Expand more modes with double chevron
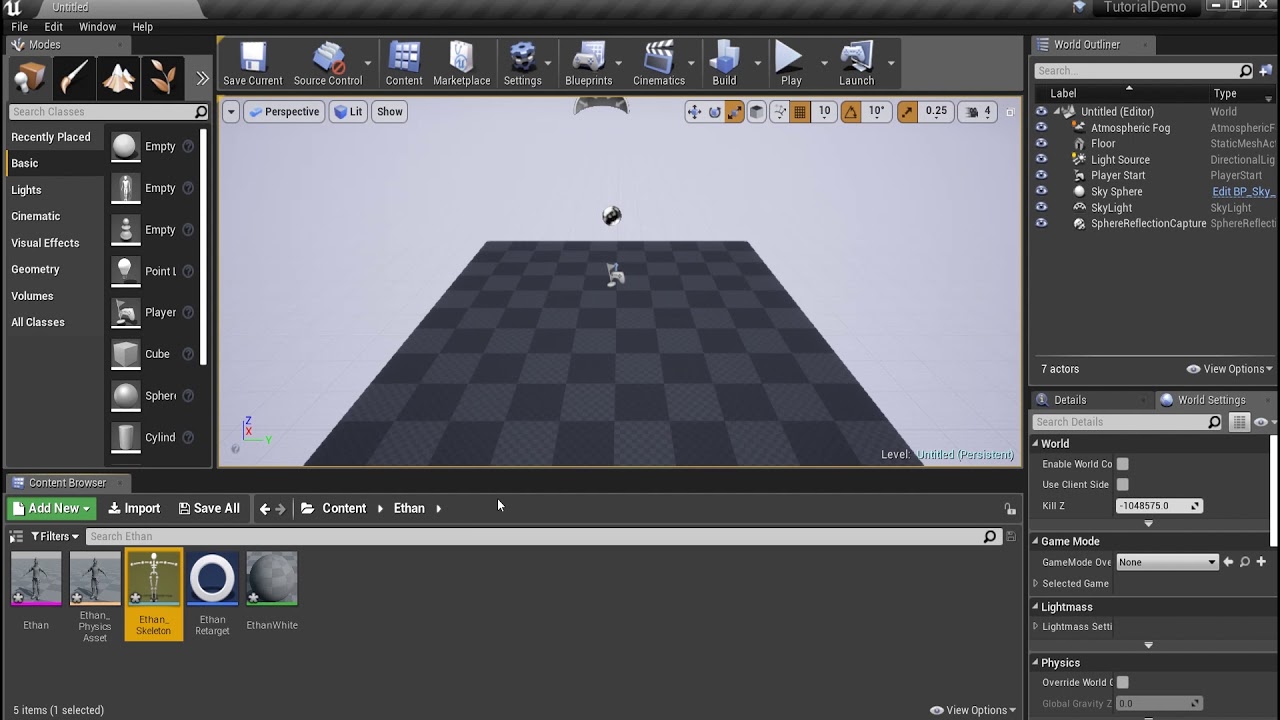This screenshot has width=1280, height=720. point(202,78)
